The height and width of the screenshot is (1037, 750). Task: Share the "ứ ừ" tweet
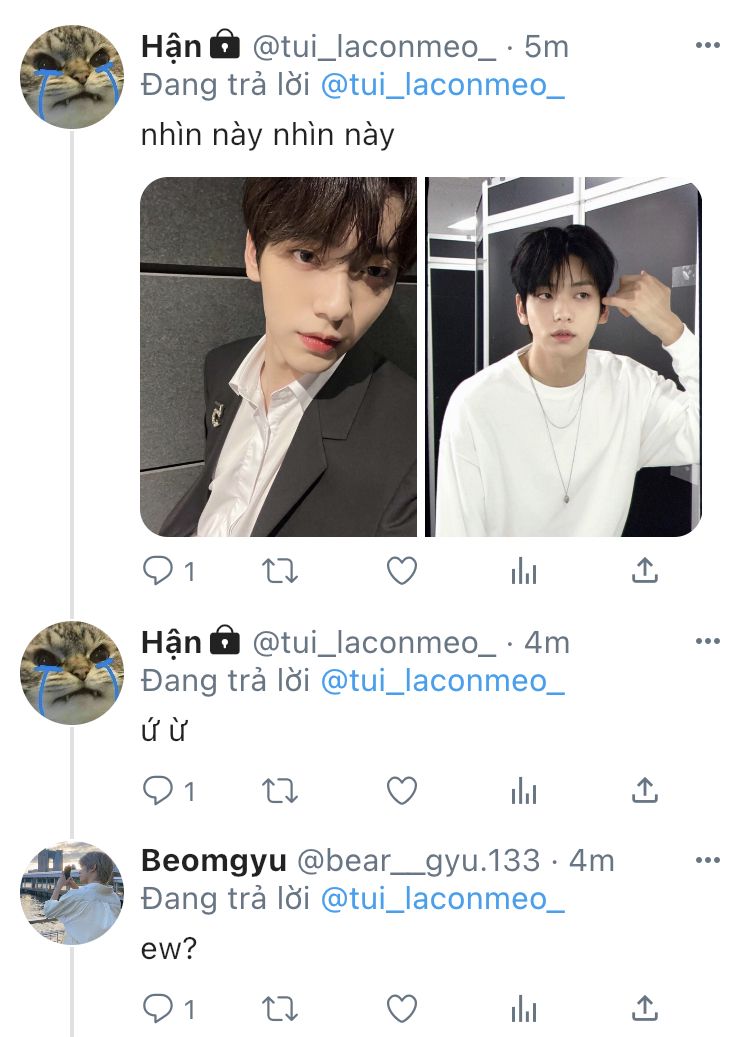pyautogui.click(x=646, y=791)
